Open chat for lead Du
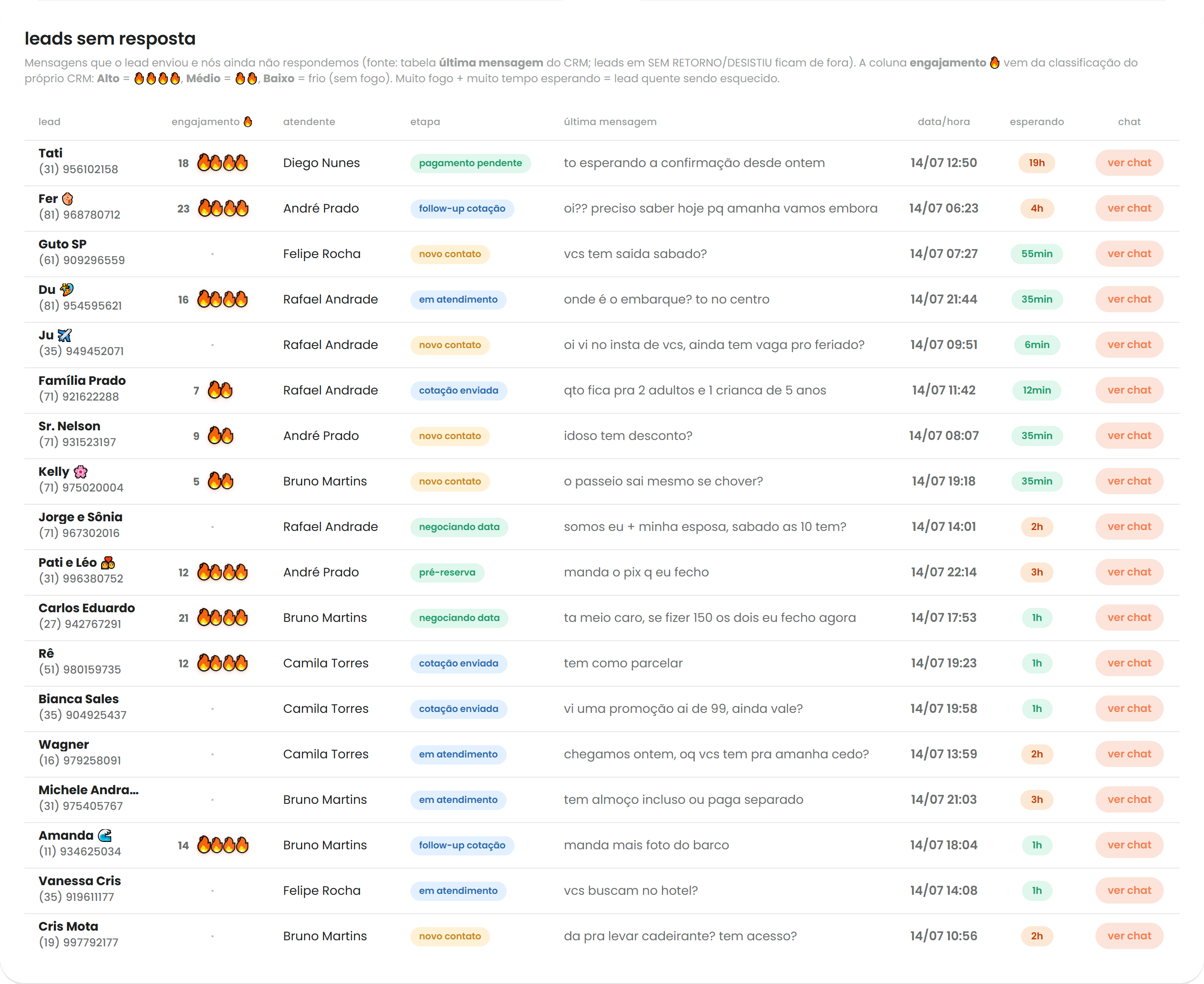The image size is (1204, 984). (1129, 299)
